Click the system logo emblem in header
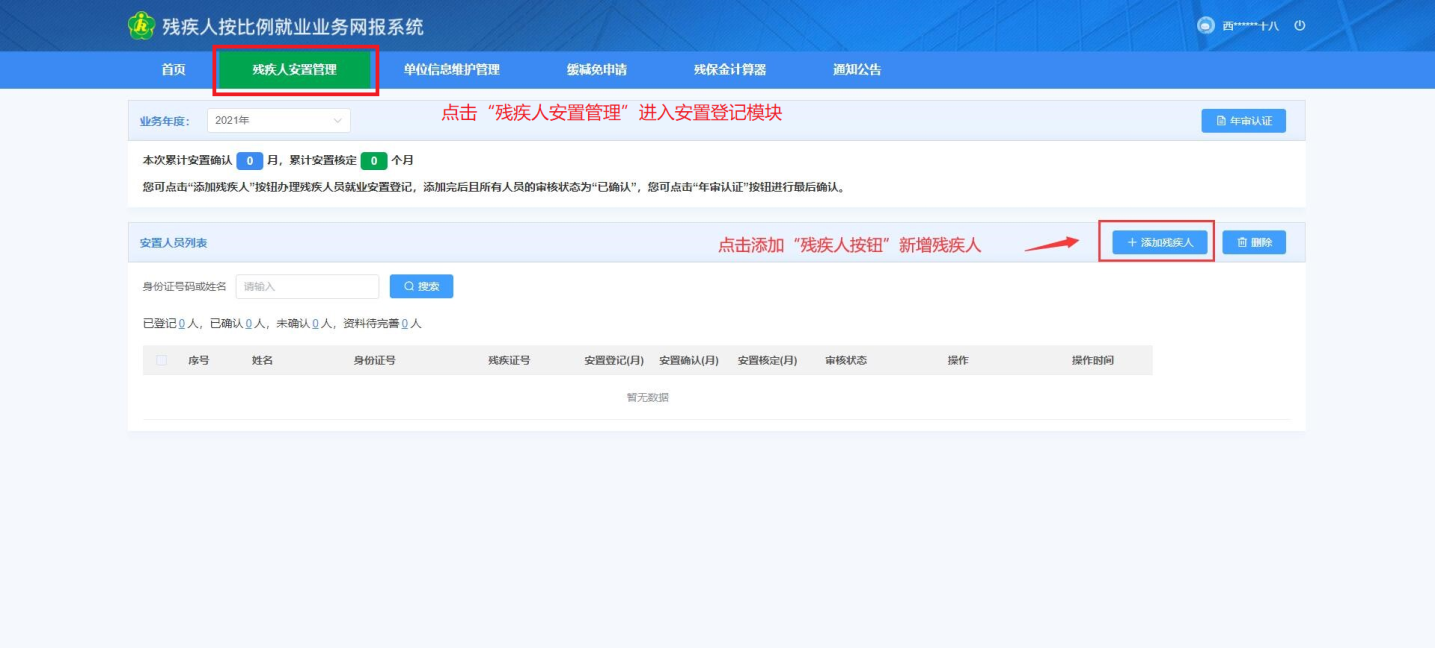1435x648 pixels. [142, 26]
